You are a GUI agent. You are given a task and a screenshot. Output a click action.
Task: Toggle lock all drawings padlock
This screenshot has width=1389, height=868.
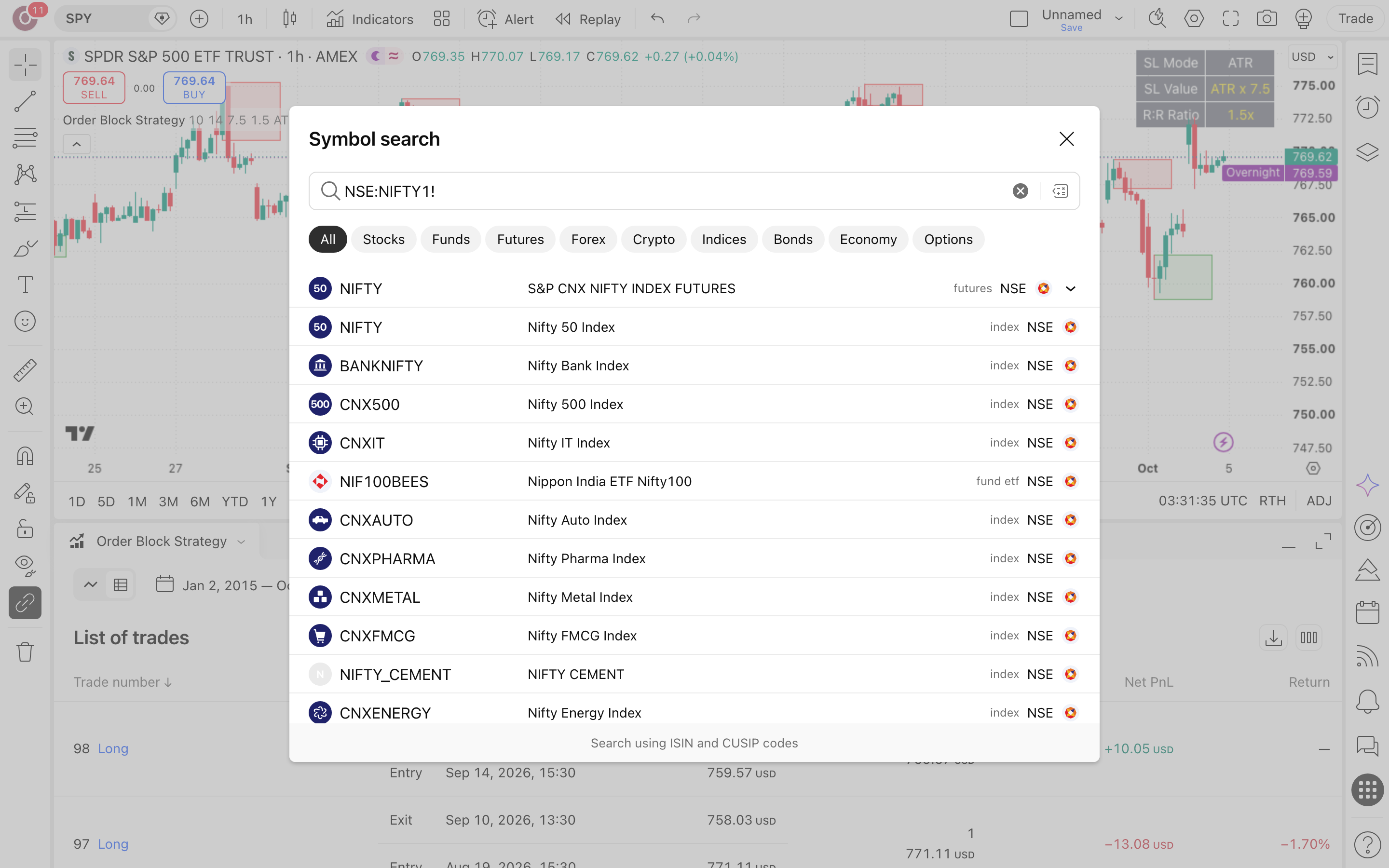point(25,529)
